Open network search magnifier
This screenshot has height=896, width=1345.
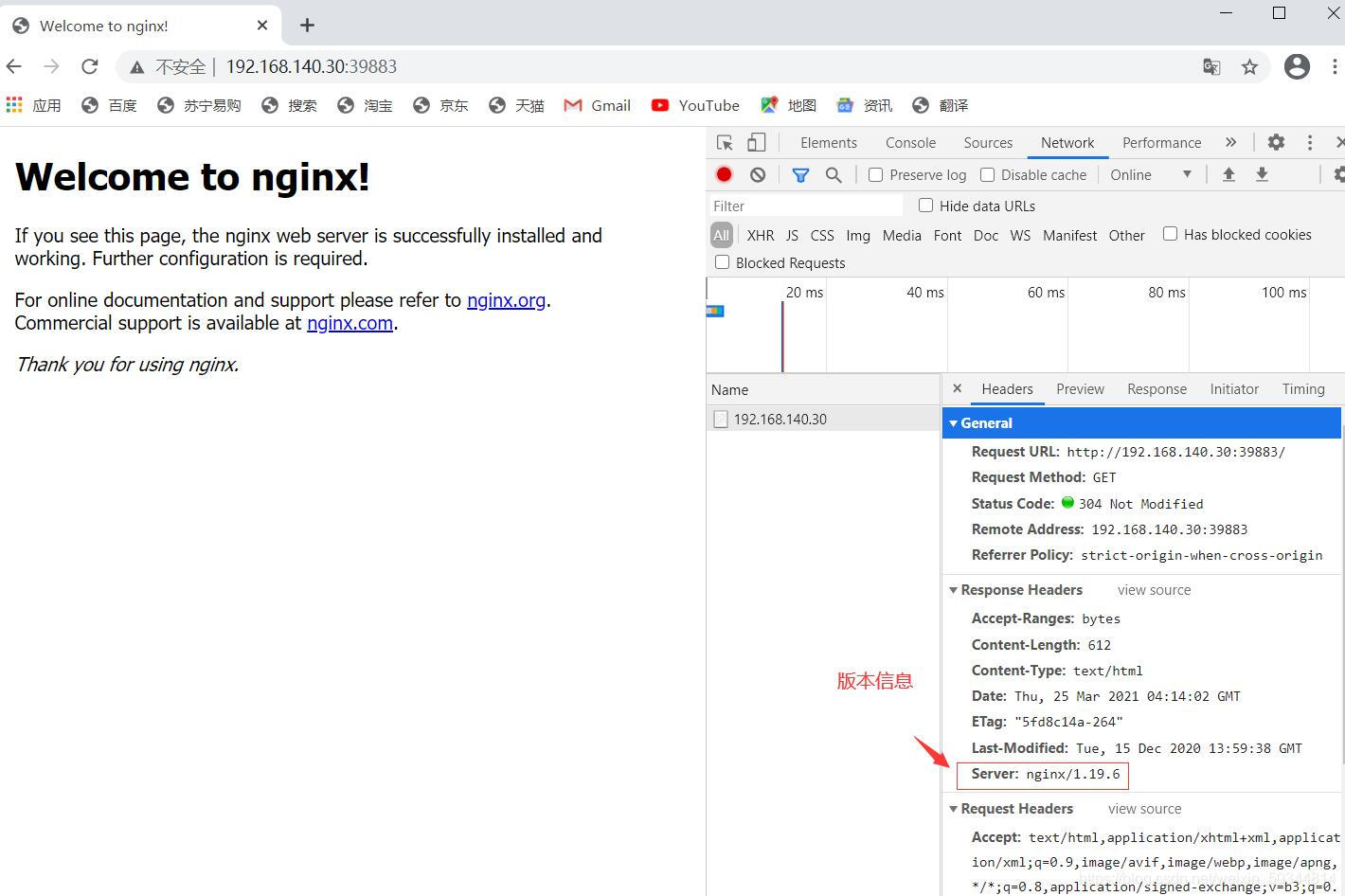coord(834,174)
